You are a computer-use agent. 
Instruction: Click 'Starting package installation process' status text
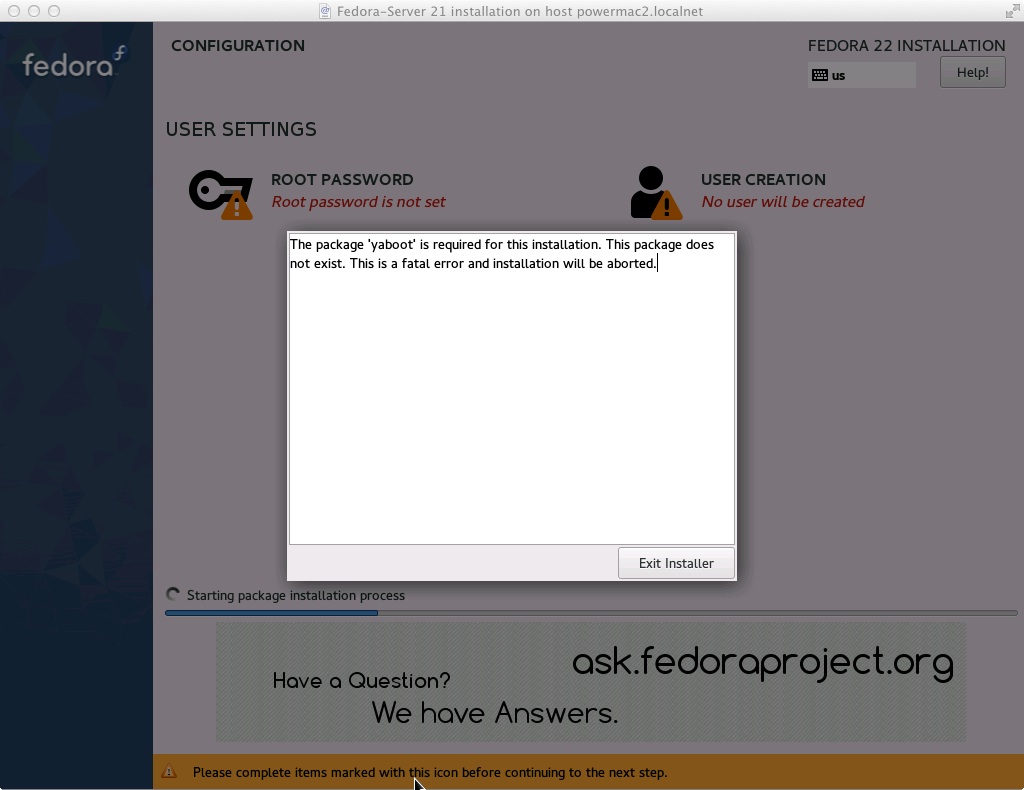[x=296, y=595]
